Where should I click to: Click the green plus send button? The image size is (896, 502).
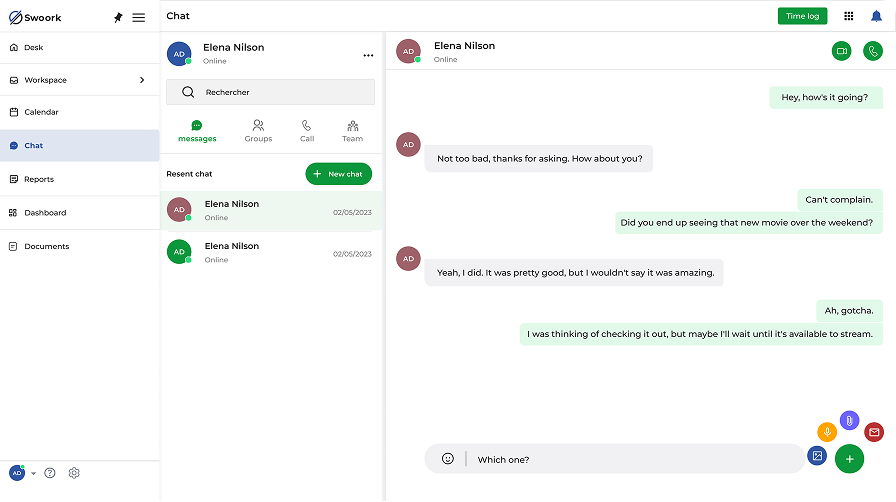(849, 459)
